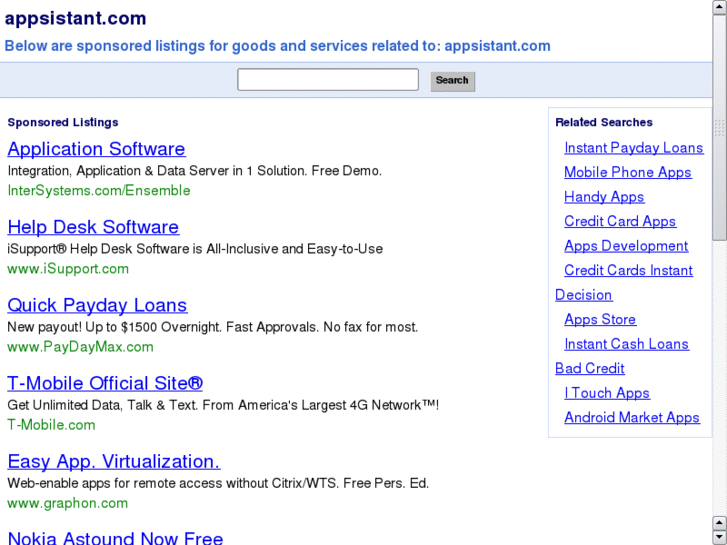Click 'iSupport® Help Desk Software' description text
This screenshot has width=727, height=545.
[195, 249]
